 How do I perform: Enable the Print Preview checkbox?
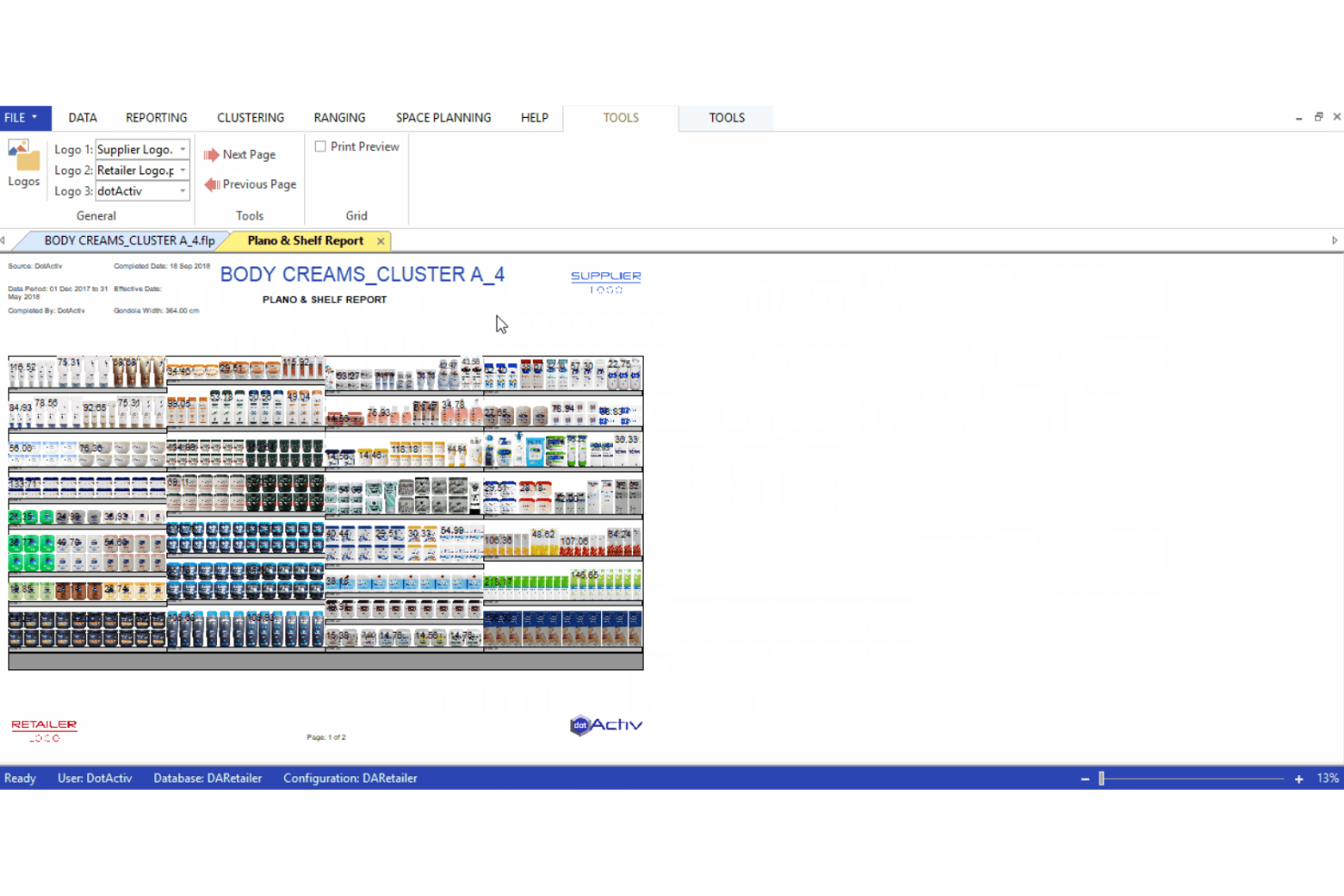pyautogui.click(x=321, y=146)
